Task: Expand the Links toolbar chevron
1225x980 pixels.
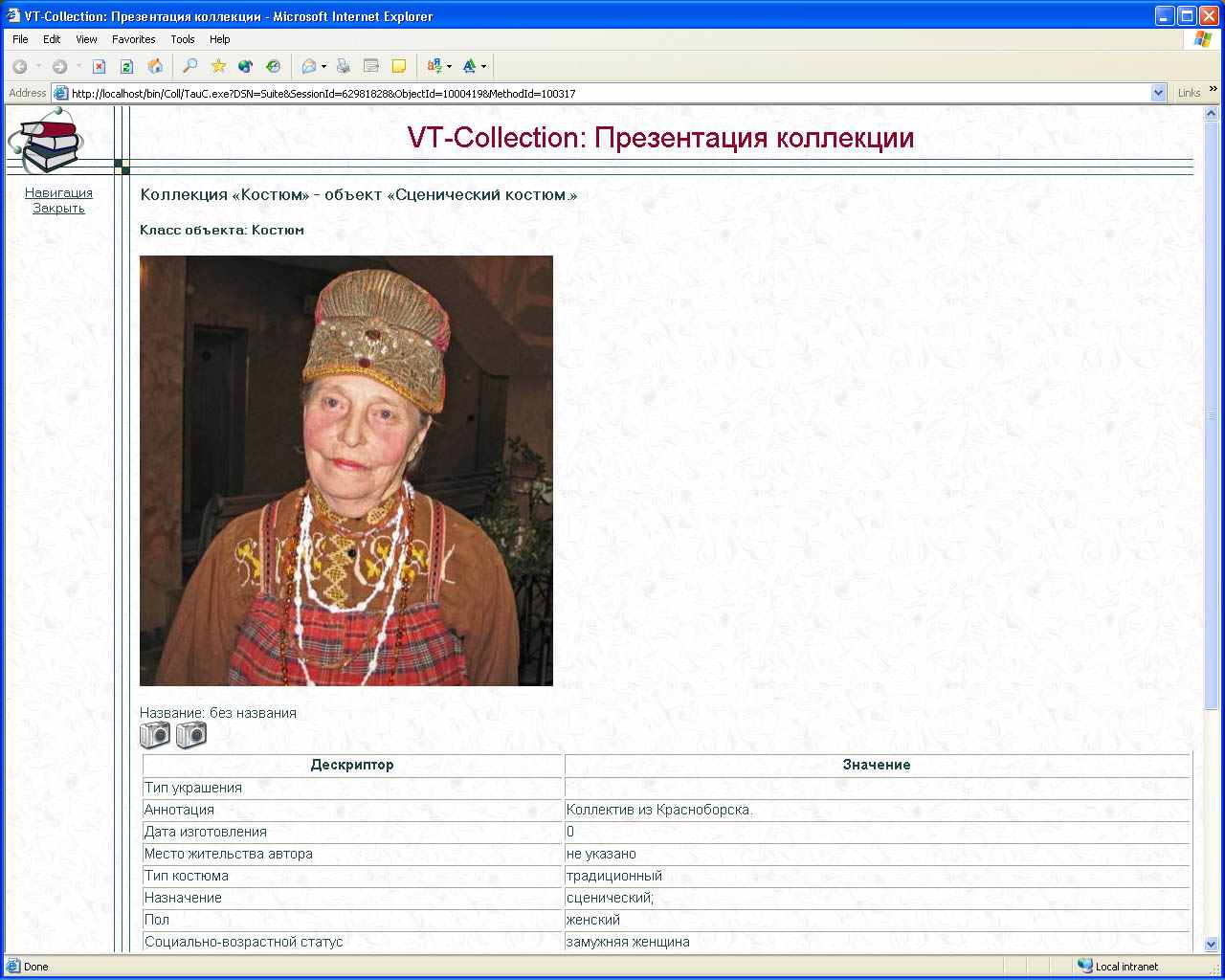Action: (1214, 90)
